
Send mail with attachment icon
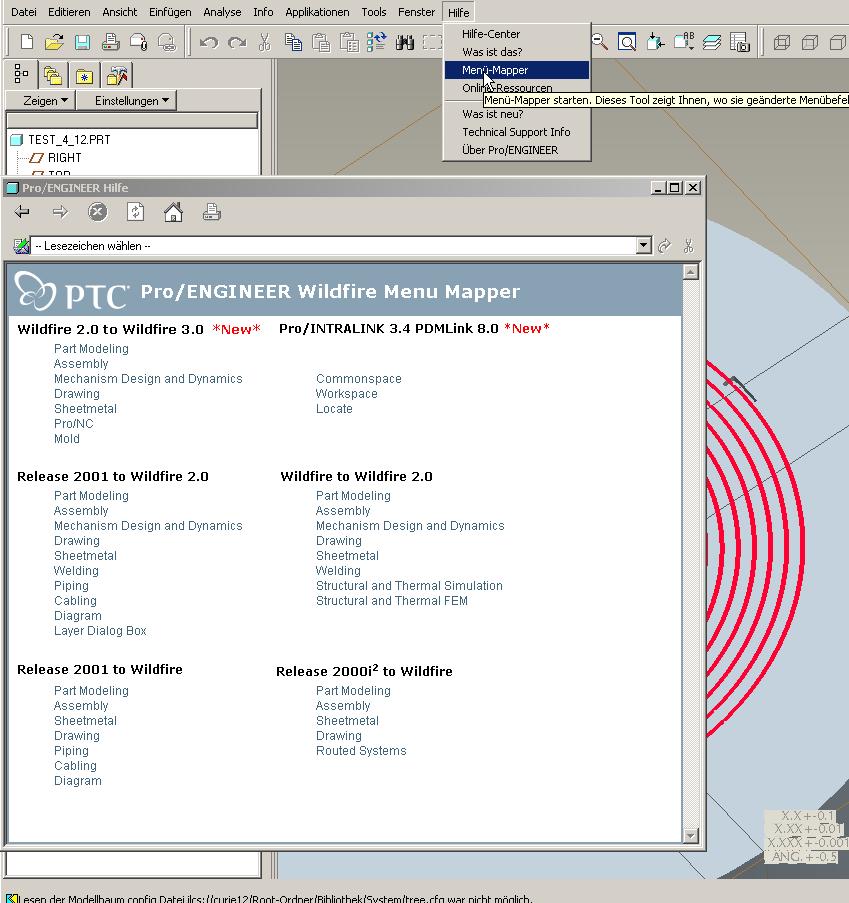139,42
